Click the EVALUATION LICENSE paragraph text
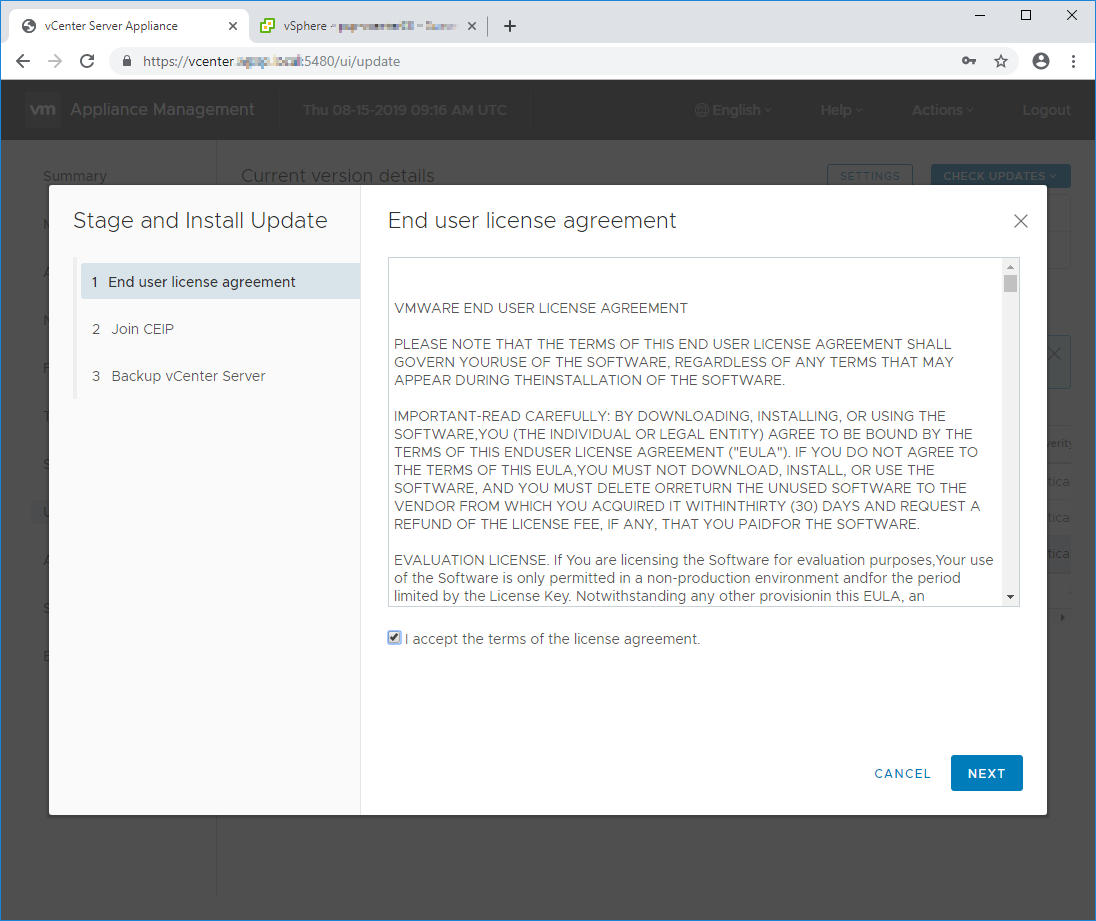 tap(693, 578)
